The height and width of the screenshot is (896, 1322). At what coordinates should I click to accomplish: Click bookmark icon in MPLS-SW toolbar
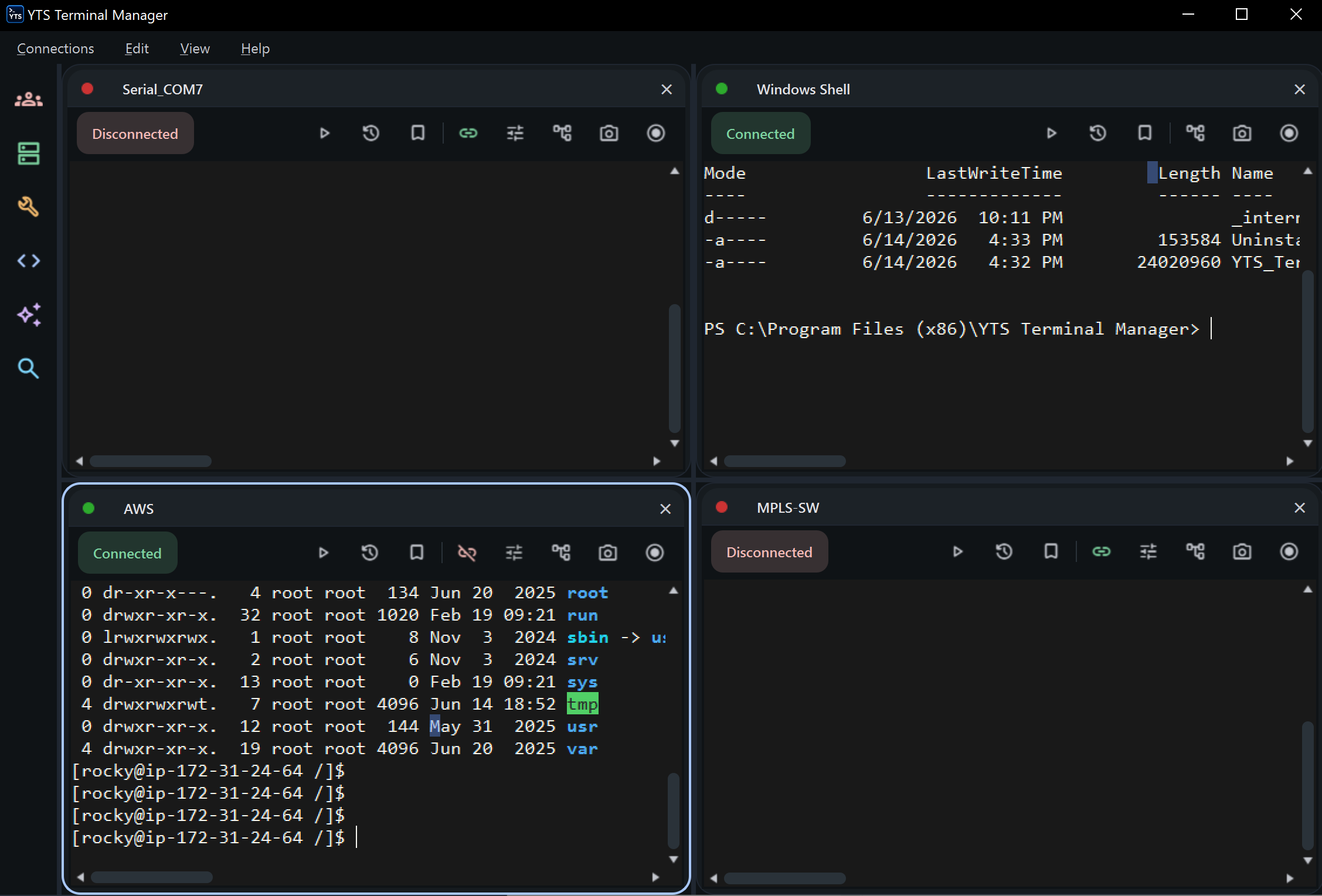click(x=1051, y=551)
